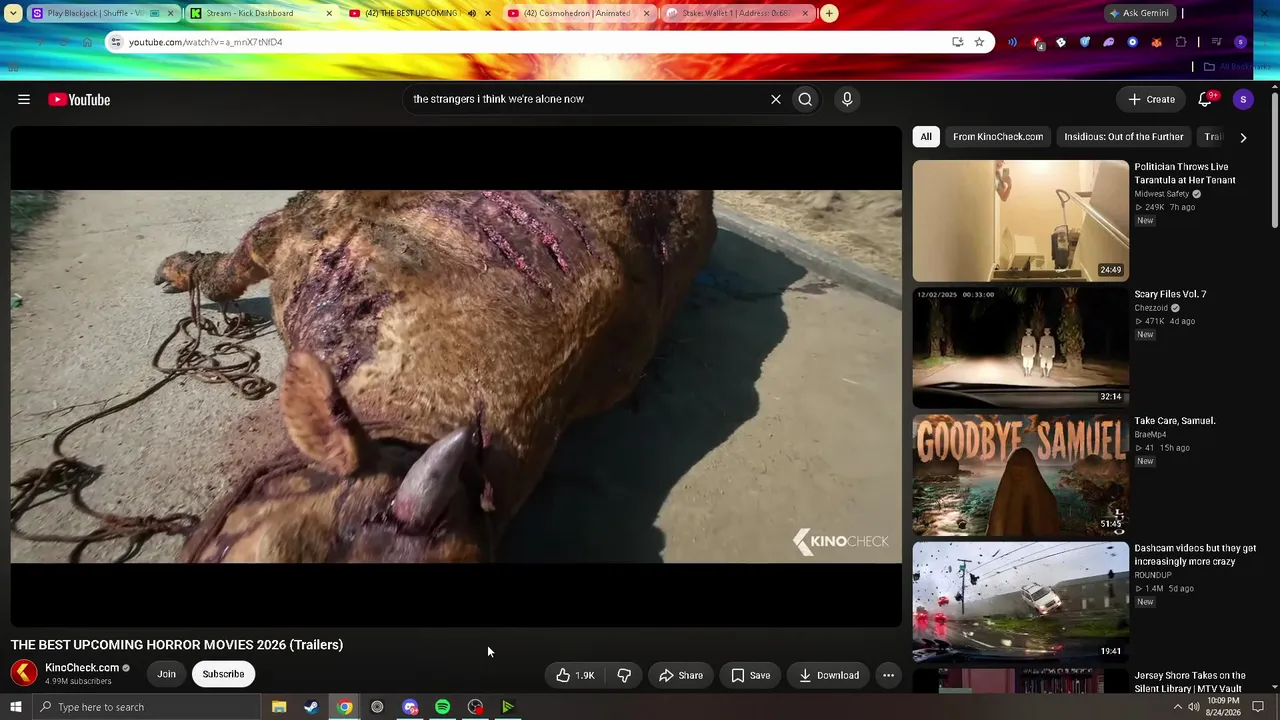Open Chrome profile avatar in toolbar

coord(1241,42)
